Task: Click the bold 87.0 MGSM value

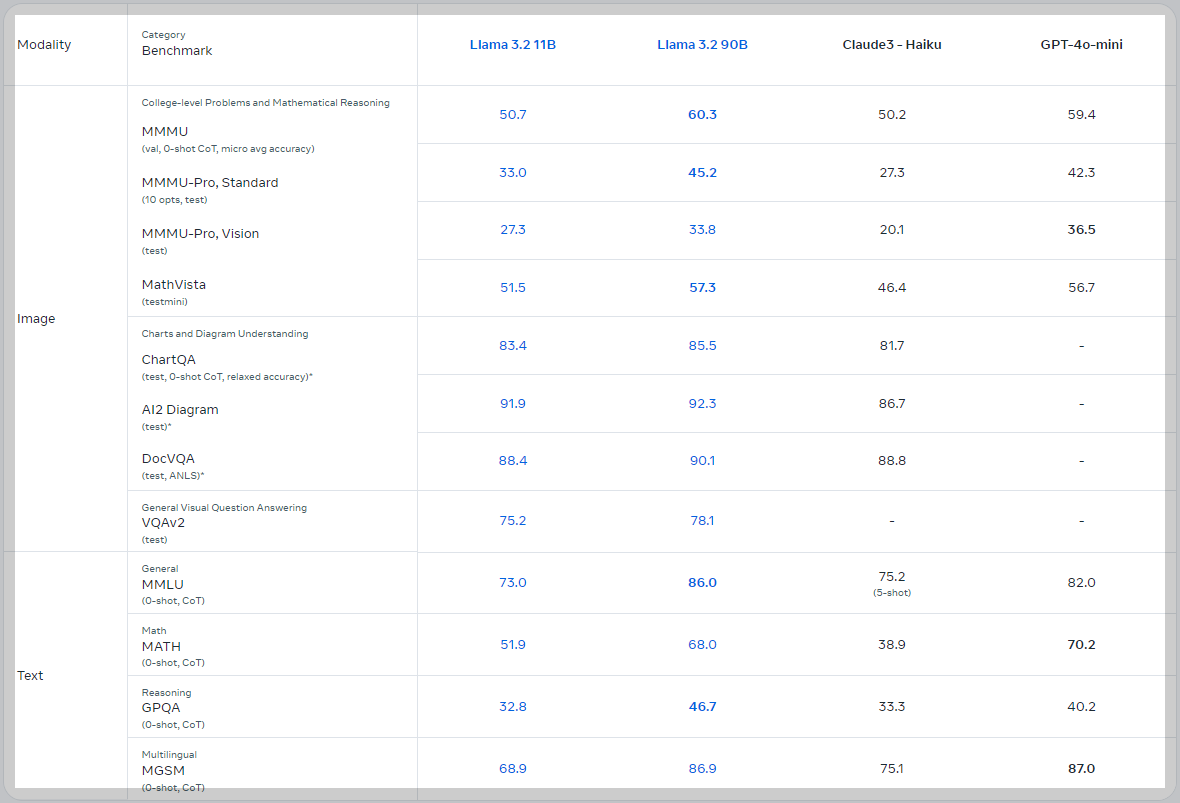Action: pos(1081,768)
